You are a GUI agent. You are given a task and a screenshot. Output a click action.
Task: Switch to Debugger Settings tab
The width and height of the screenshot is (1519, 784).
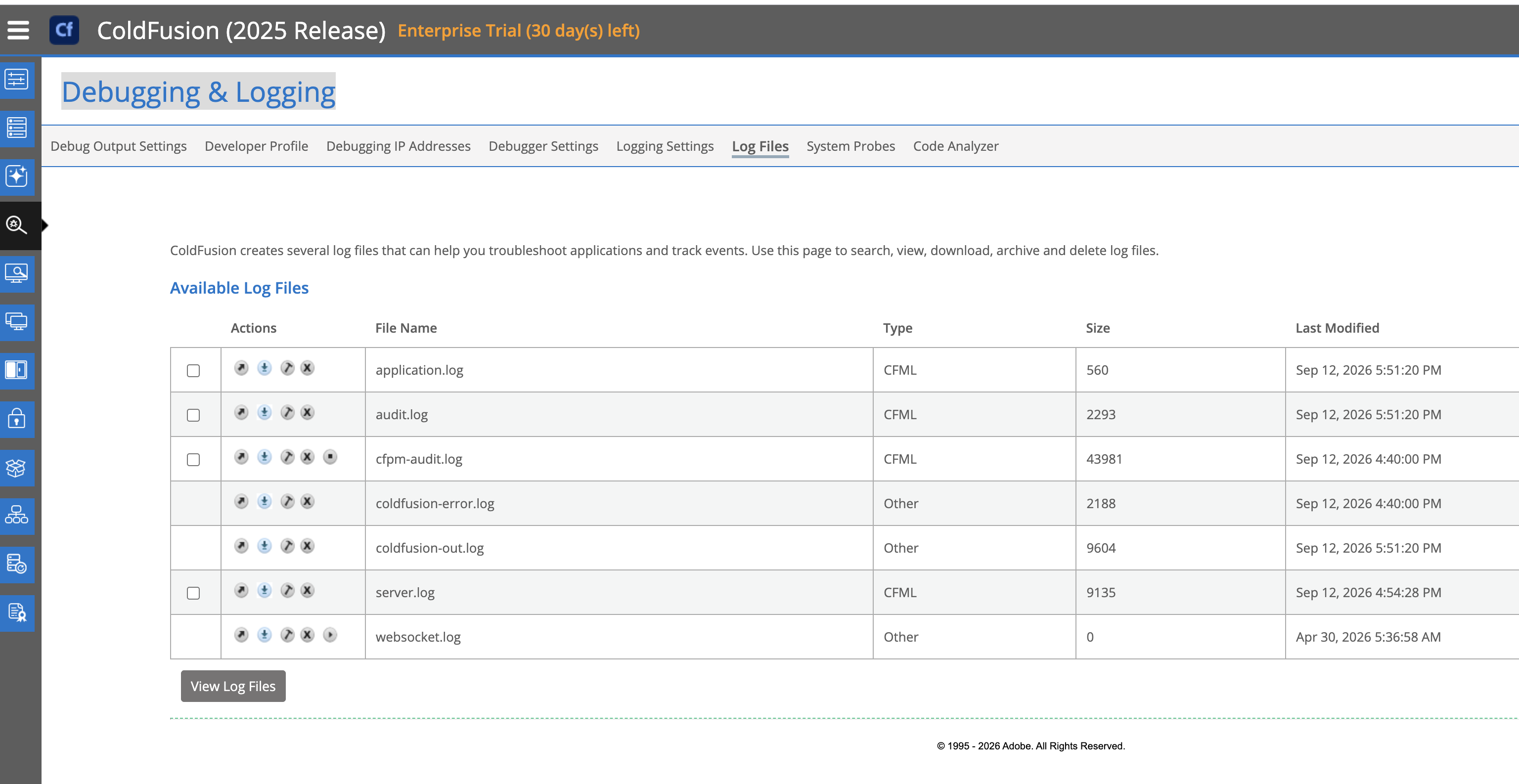click(x=544, y=146)
